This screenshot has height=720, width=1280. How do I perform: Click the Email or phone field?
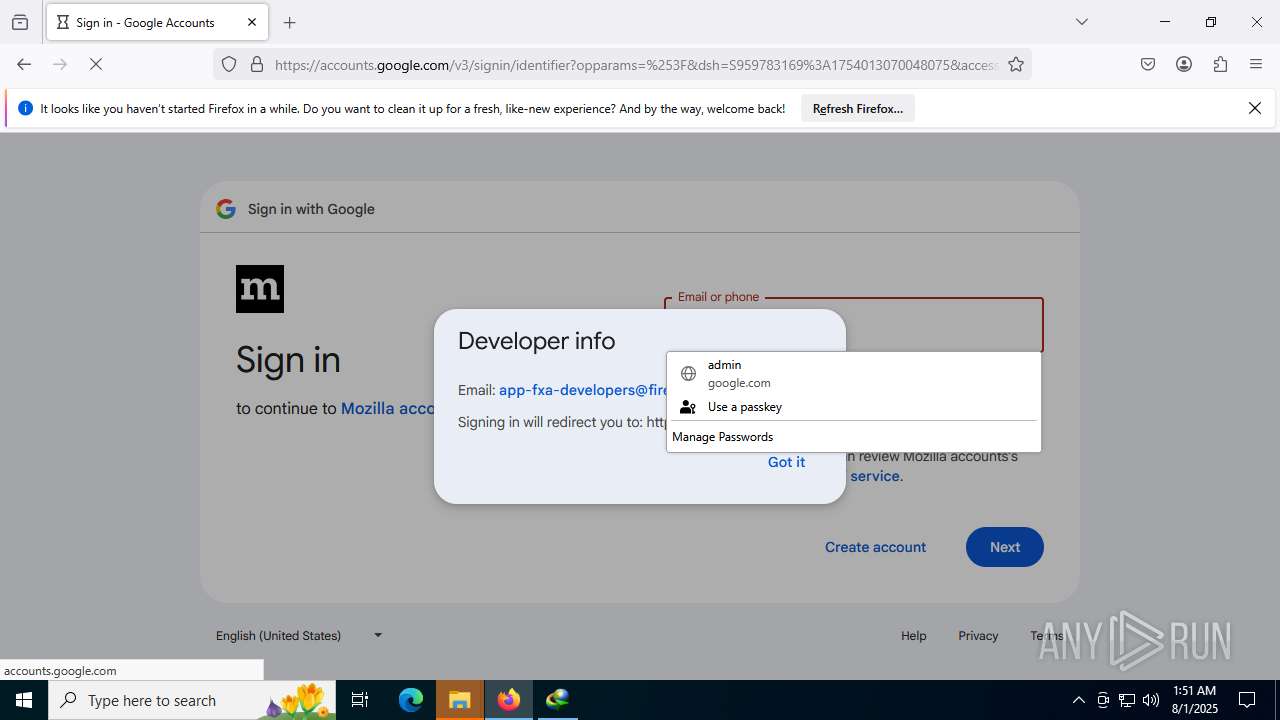tap(854, 325)
